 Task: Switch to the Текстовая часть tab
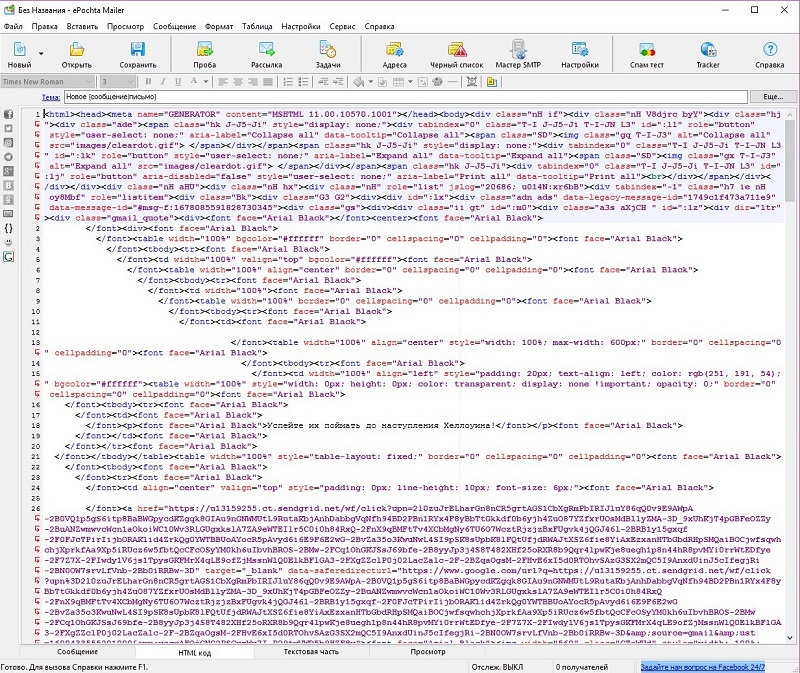coord(311,652)
